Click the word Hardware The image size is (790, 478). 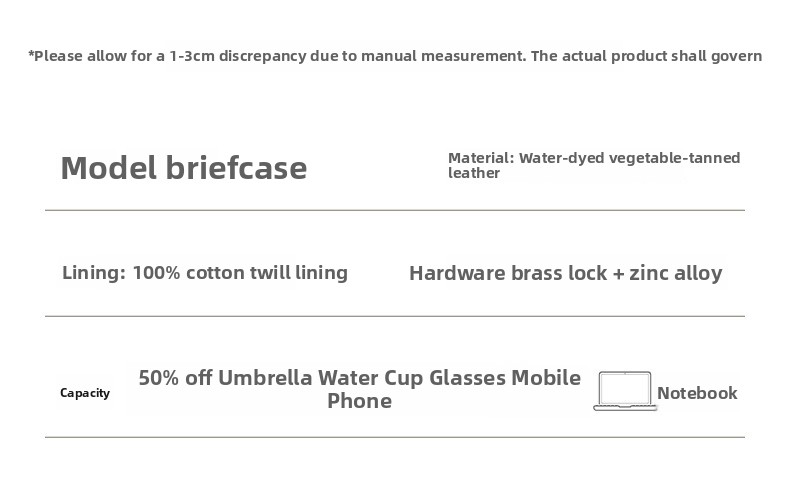pyautogui.click(x=457, y=273)
